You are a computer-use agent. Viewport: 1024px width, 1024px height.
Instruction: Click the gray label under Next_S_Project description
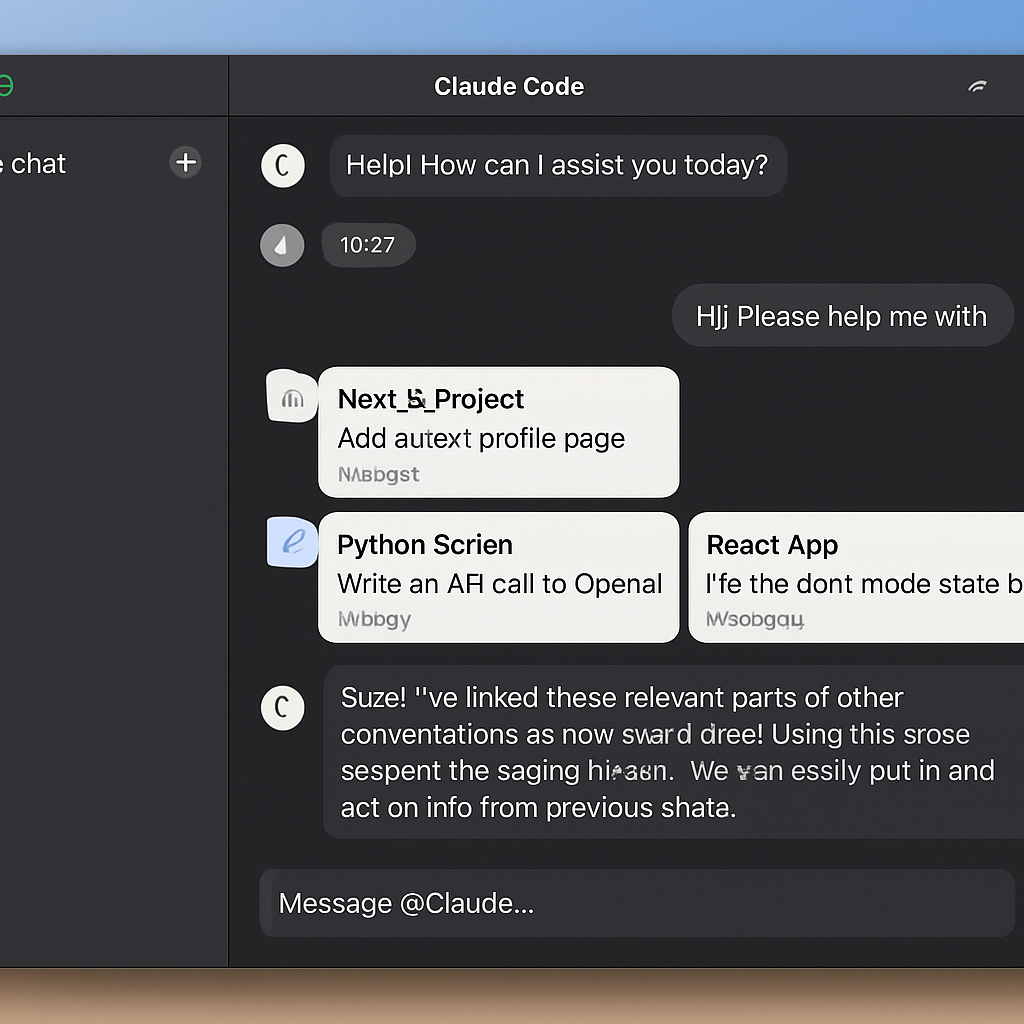379,474
